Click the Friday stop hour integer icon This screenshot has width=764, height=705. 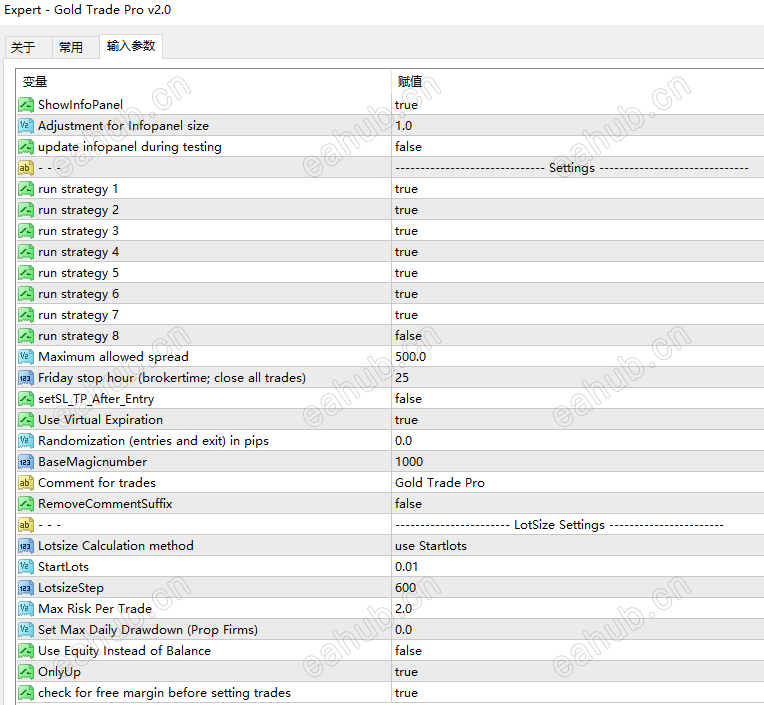tap(26, 378)
